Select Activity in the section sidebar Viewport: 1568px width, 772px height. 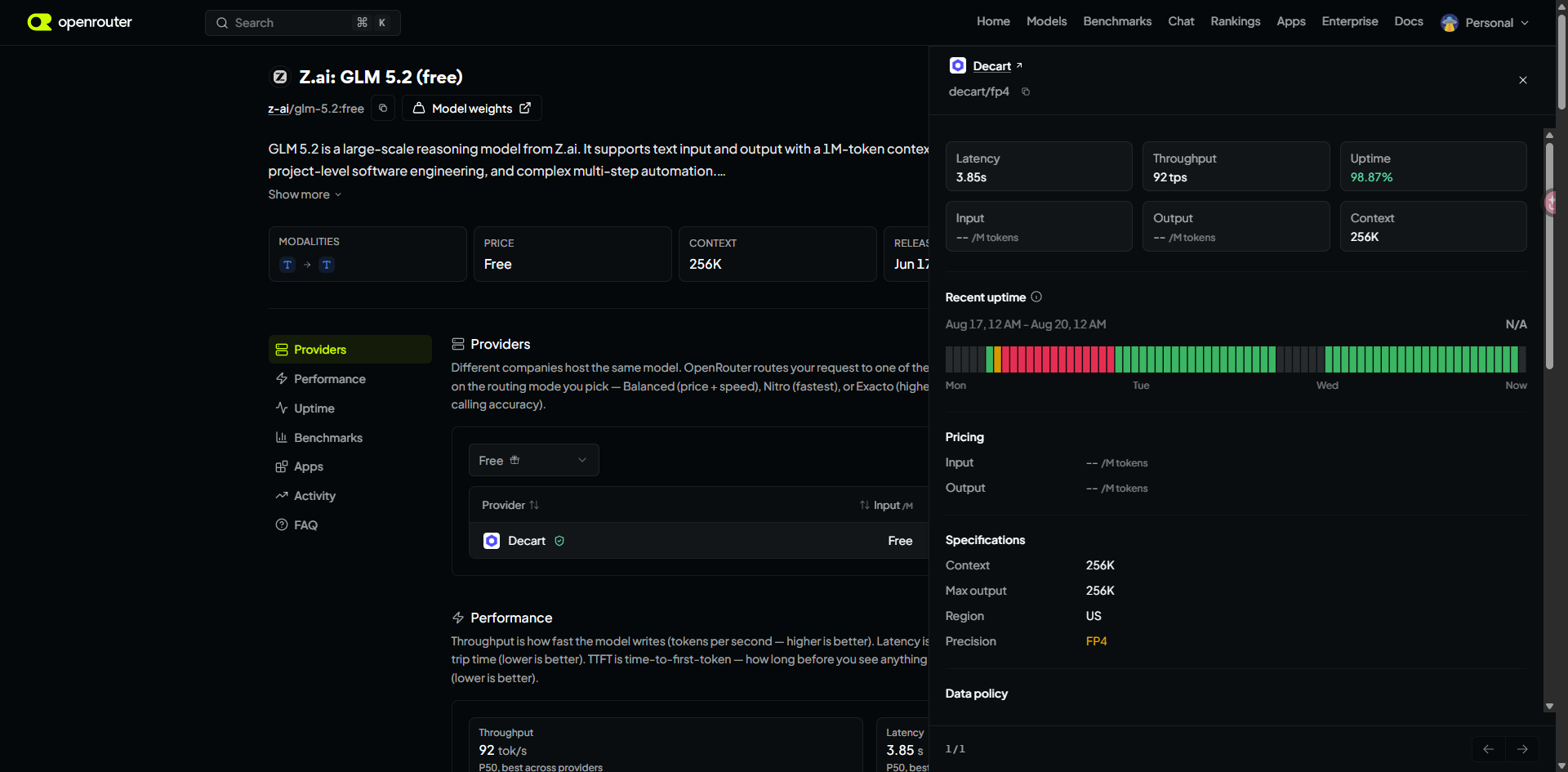coord(350,496)
